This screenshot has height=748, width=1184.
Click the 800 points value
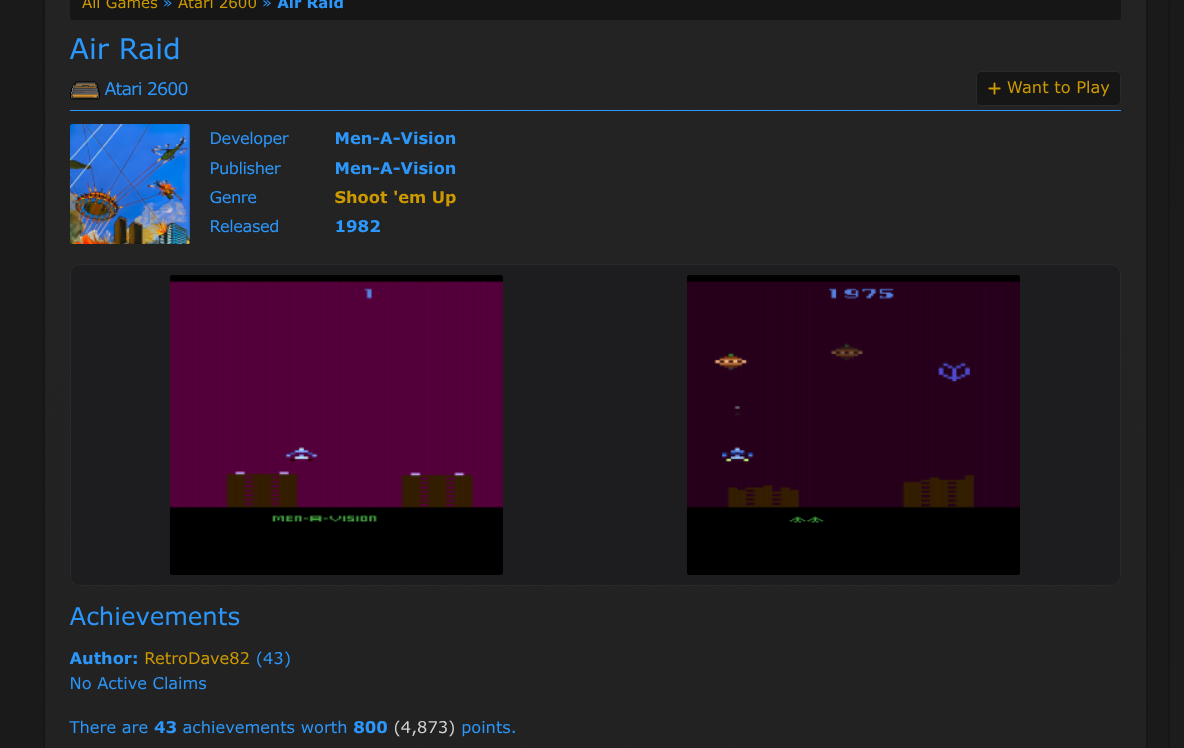(x=370, y=728)
